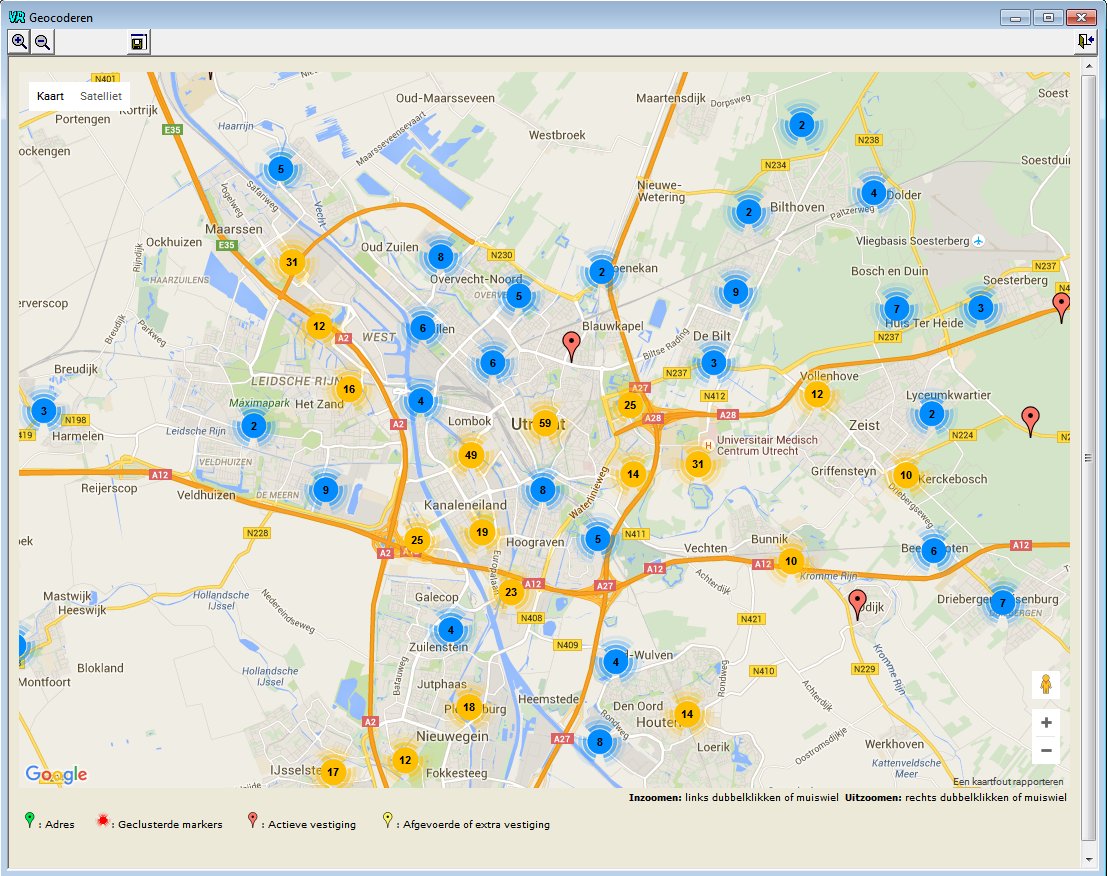Click the scrollbar down arrow
1108x876 pixels.
point(1088,860)
